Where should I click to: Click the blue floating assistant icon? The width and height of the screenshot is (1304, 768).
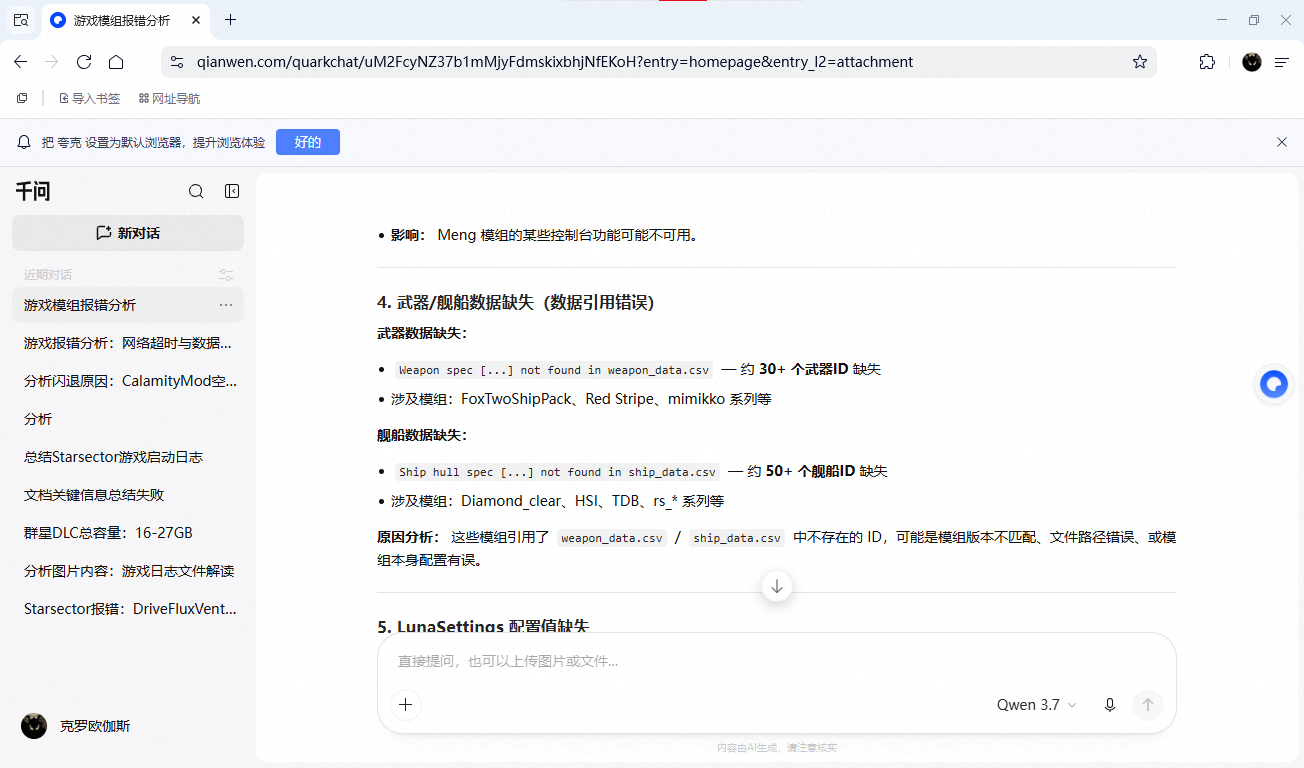1273,384
